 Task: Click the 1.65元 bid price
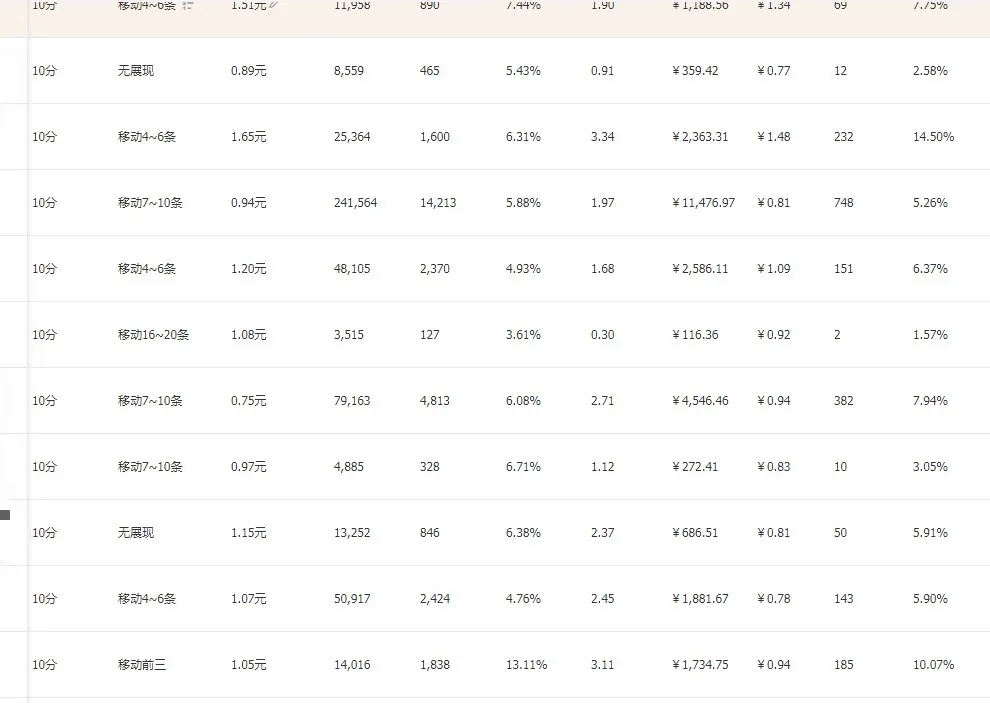248,137
